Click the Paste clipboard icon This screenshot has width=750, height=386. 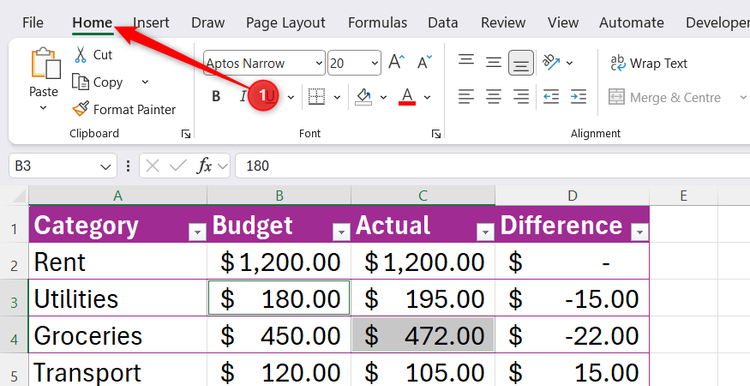[x=46, y=63]
